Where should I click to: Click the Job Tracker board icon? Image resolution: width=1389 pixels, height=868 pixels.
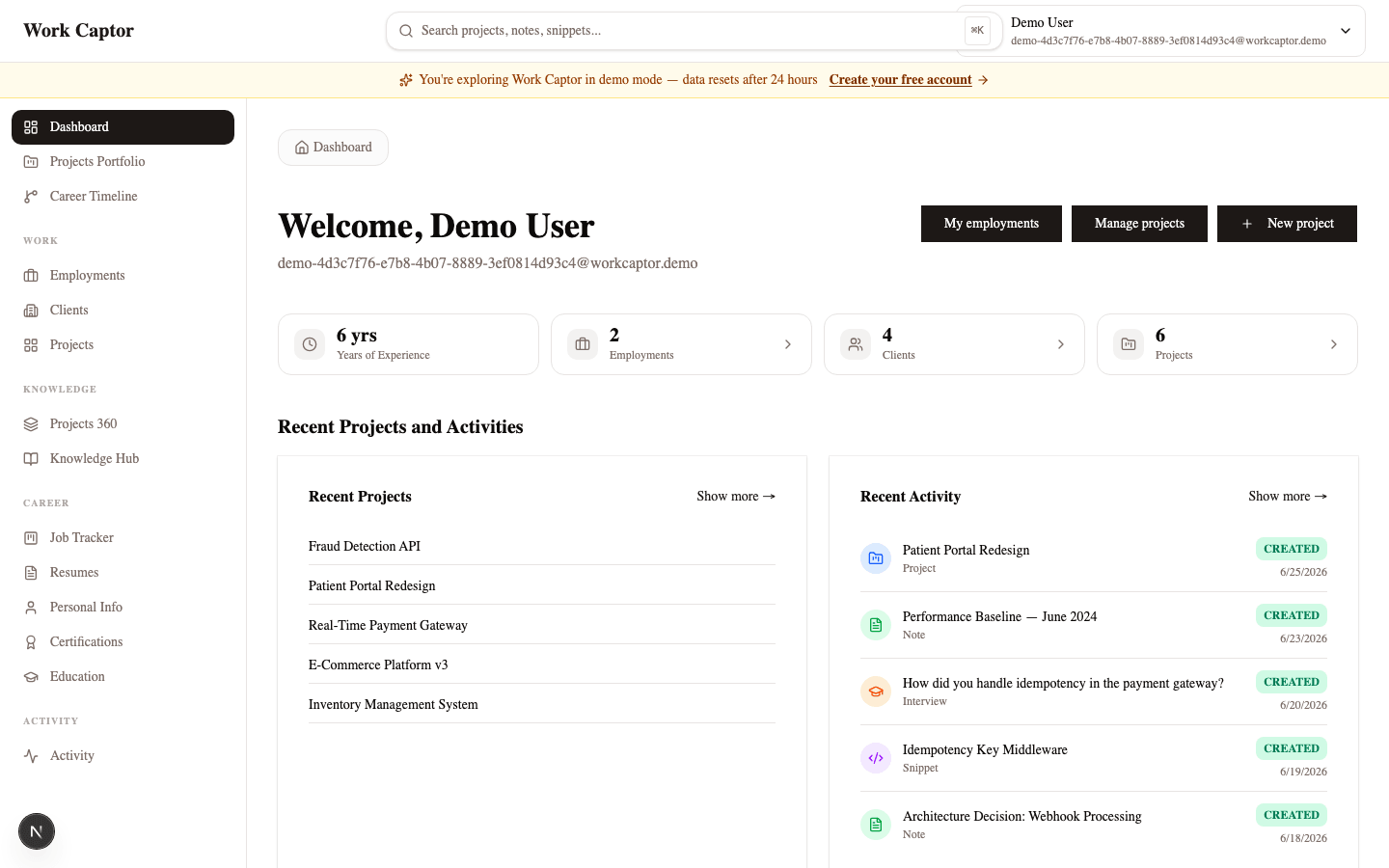coord(31,538)
